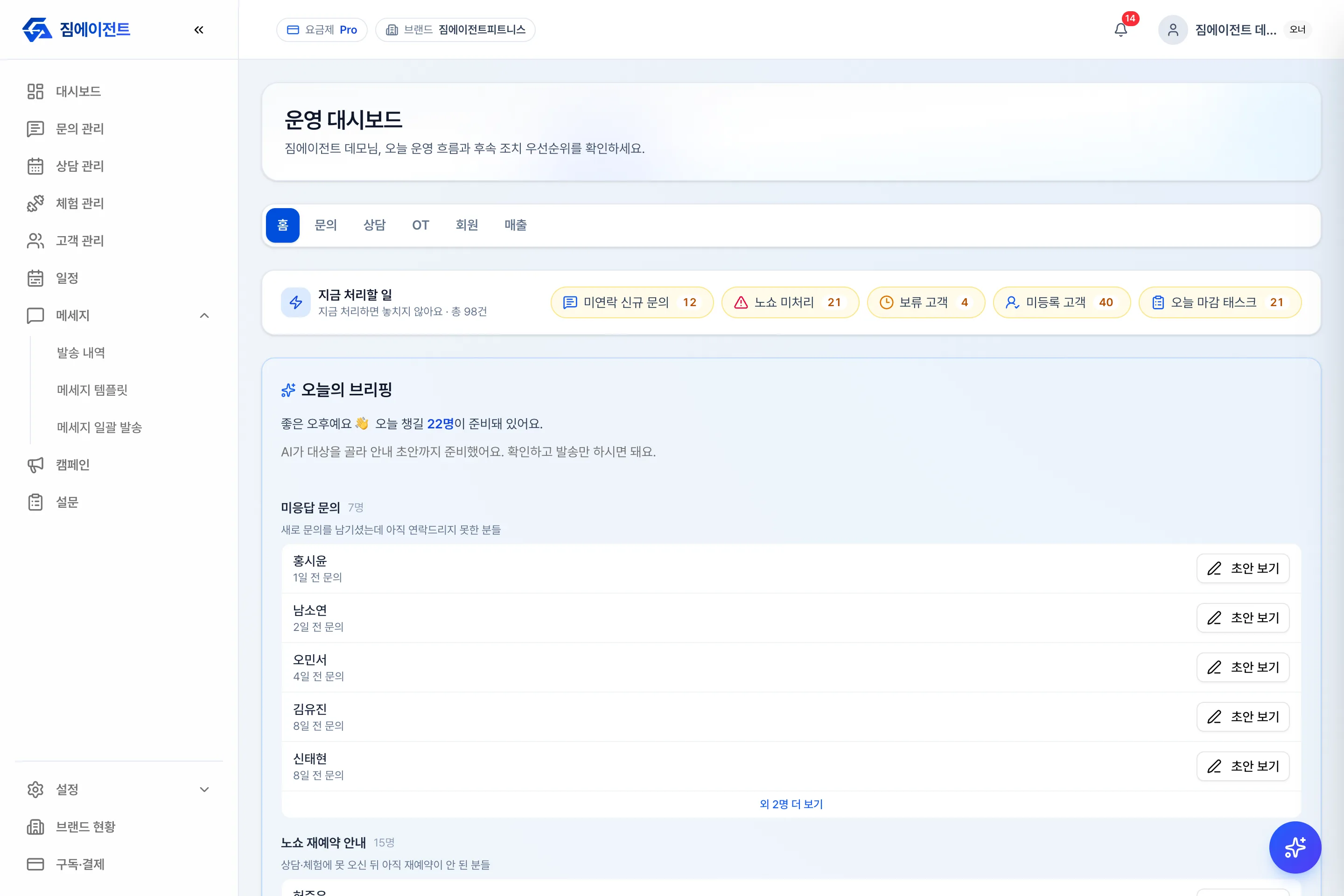Image resolution: width=1344 pixels, height=896 pixels.
Task: Click the 설문 clipboard icon
Action: click(35, 502)
